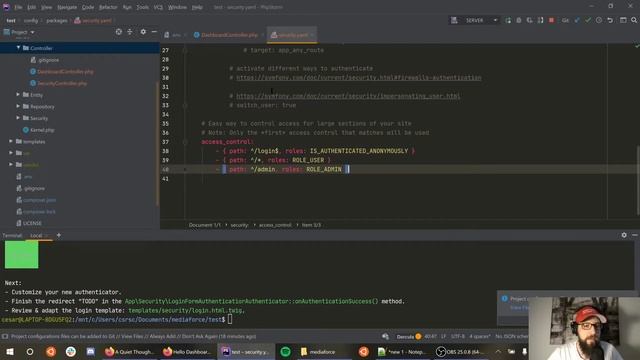
Task: Click the Run icon next to SERVER dropdown
Action: tap(508, 20)
